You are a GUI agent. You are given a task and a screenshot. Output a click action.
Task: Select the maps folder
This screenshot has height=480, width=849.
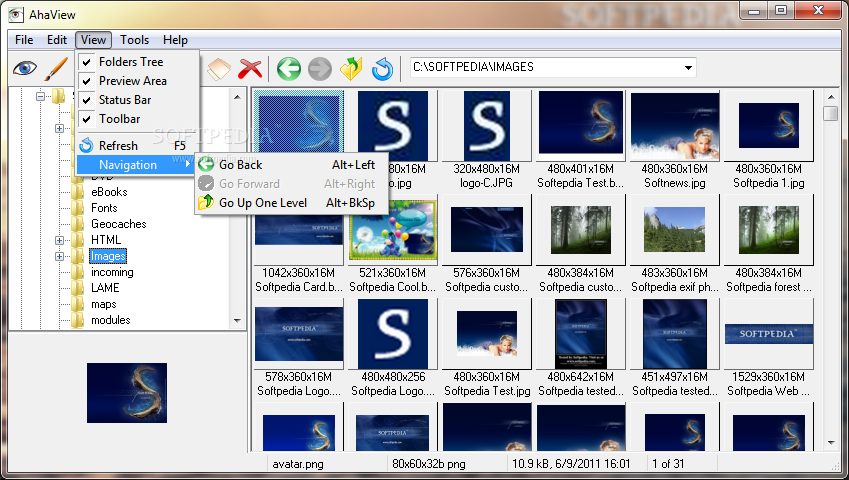click(103, 304)
